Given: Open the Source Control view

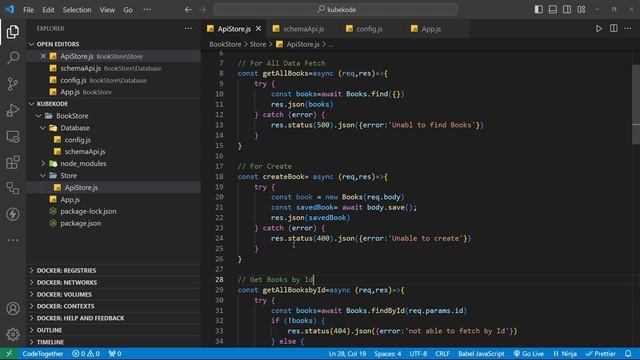Looking at the screenshot, I should tap(13, 84).
